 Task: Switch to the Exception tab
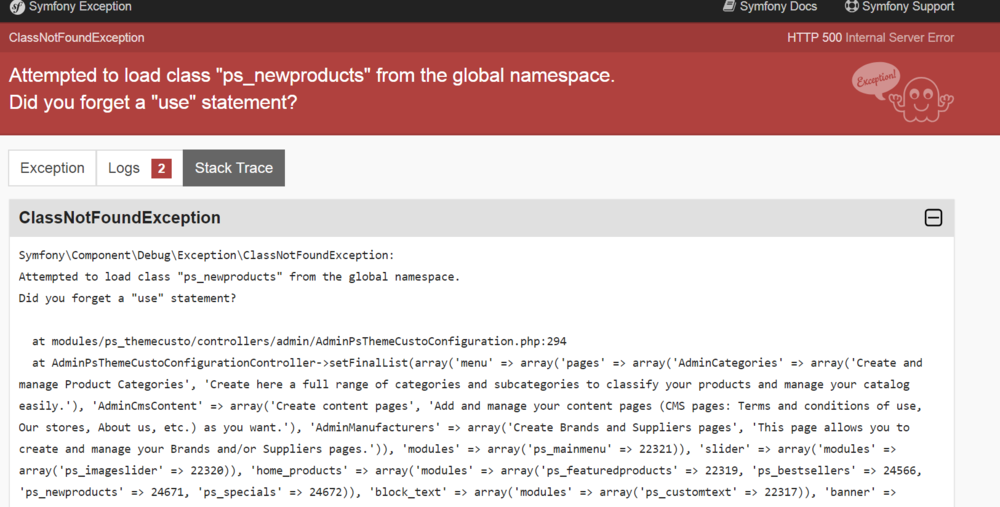[x=52, y=168]
